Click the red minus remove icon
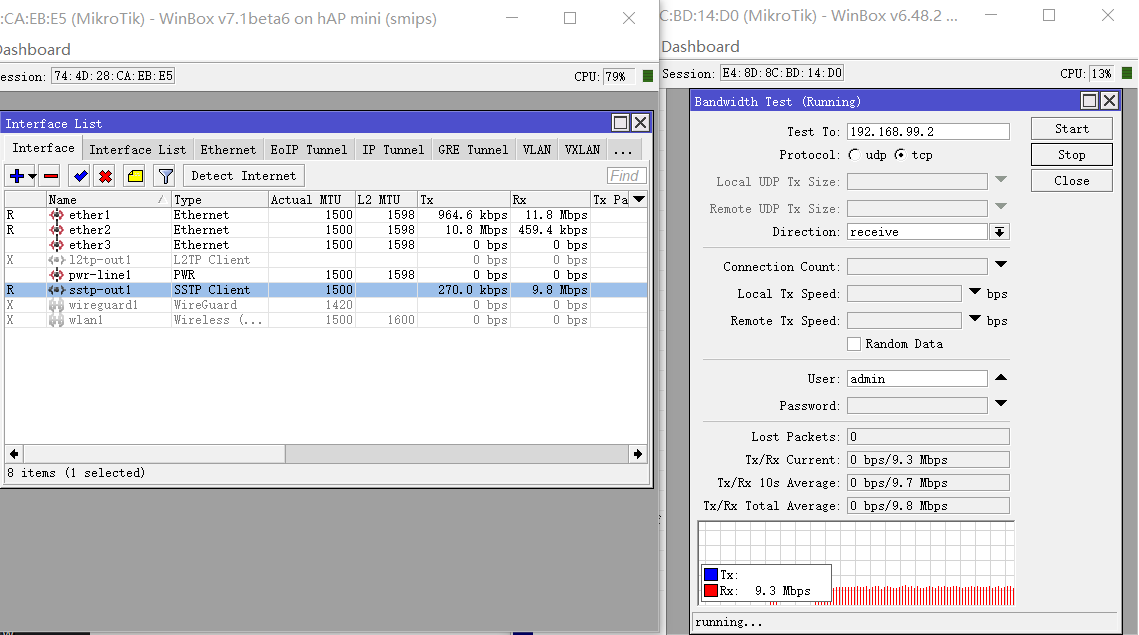Image resolution: width=1139 pixels, height=635 pixels. point(51,176)
